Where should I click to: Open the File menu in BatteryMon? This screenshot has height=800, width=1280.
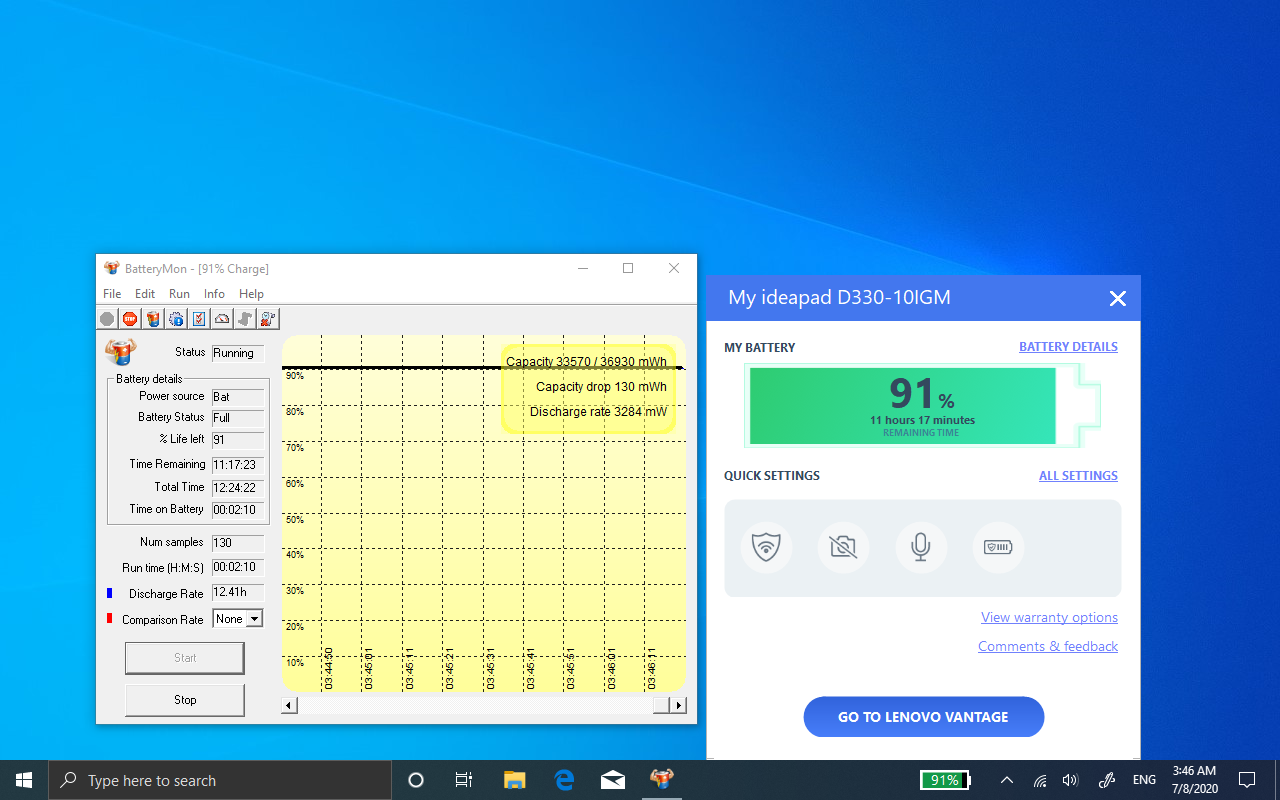[112, 294]
